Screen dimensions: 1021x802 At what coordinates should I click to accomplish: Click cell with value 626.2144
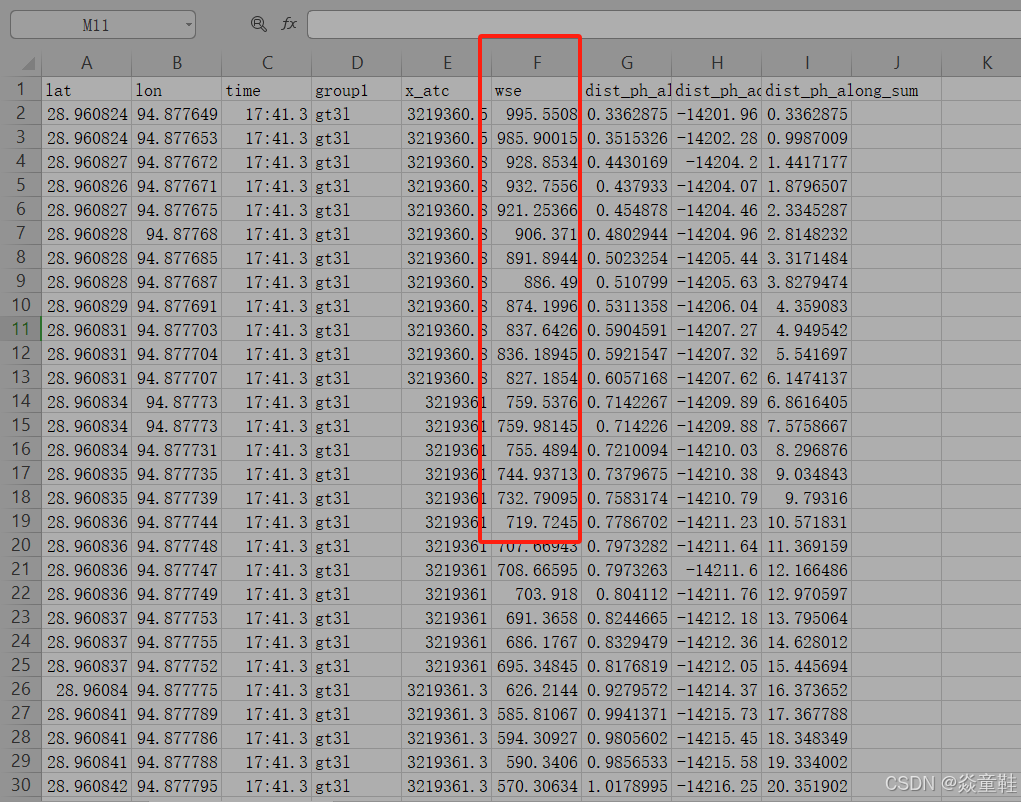[x=537, y=690]
